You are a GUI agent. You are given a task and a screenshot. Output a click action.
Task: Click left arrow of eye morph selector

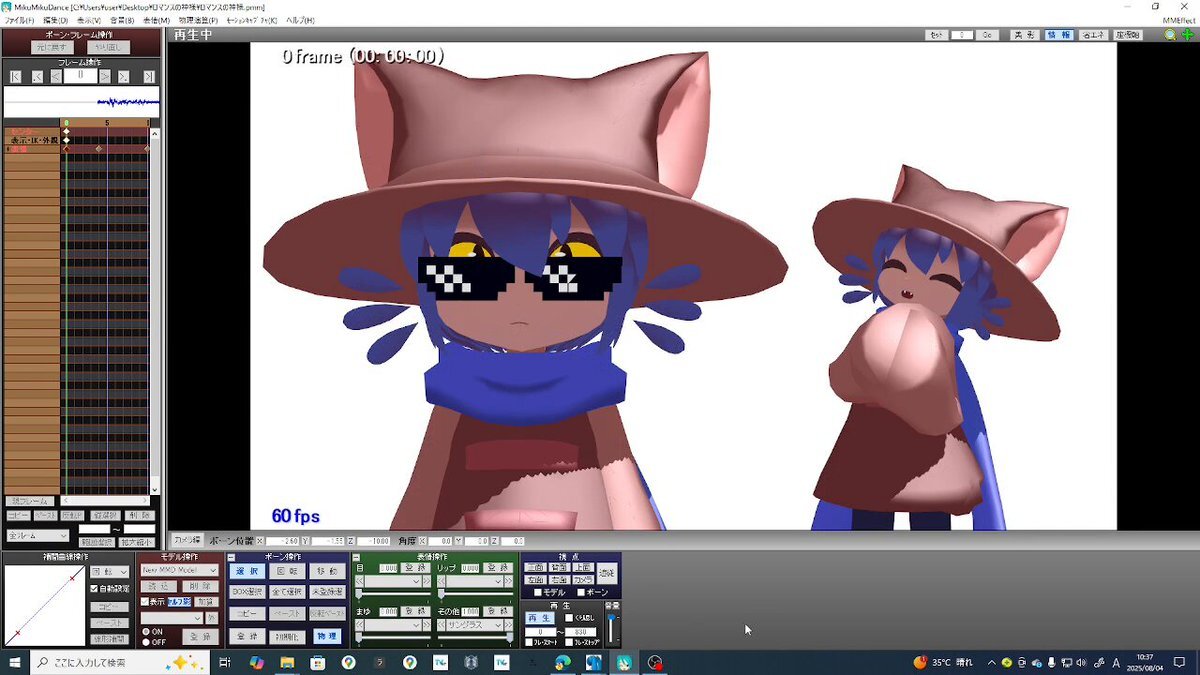point(359,582)
